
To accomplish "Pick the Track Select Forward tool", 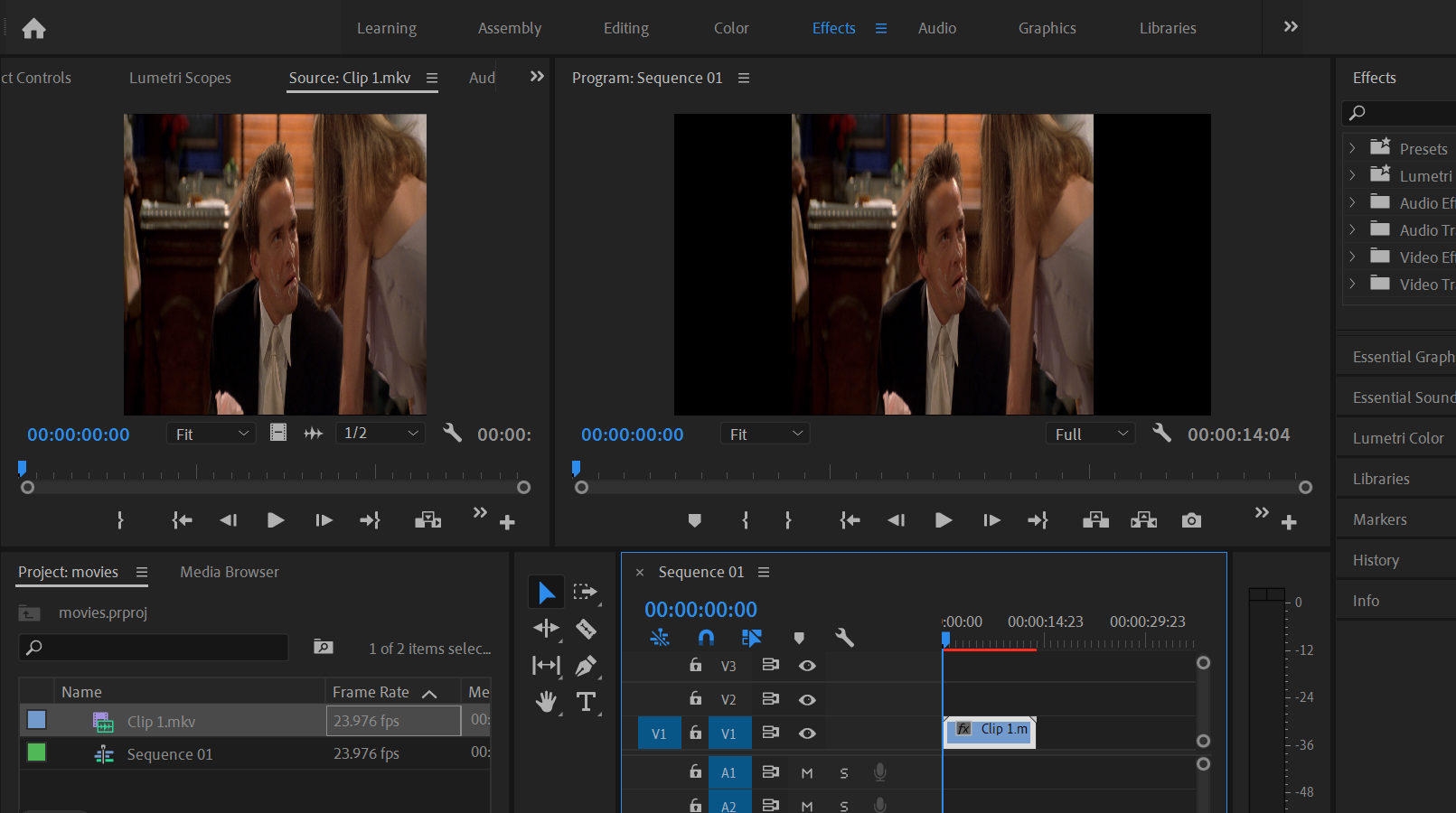I will [x=586, y=592].
